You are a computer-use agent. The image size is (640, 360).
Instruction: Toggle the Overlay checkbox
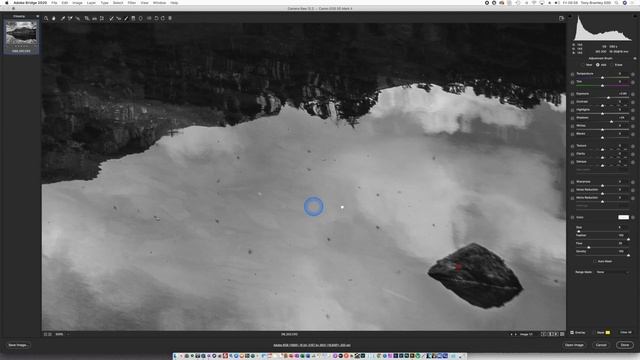(572, 332)
